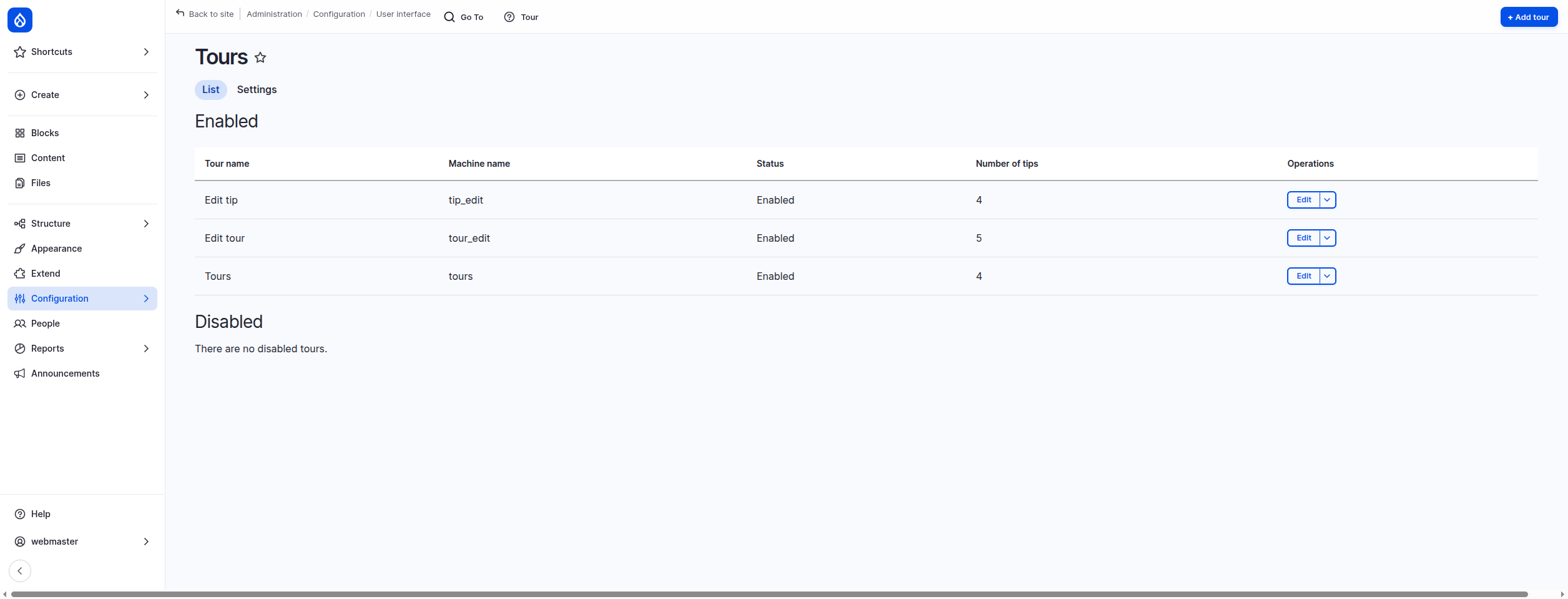Click the Help menu label
This screenshot has height=599, width=1568.
coord(41,514)
